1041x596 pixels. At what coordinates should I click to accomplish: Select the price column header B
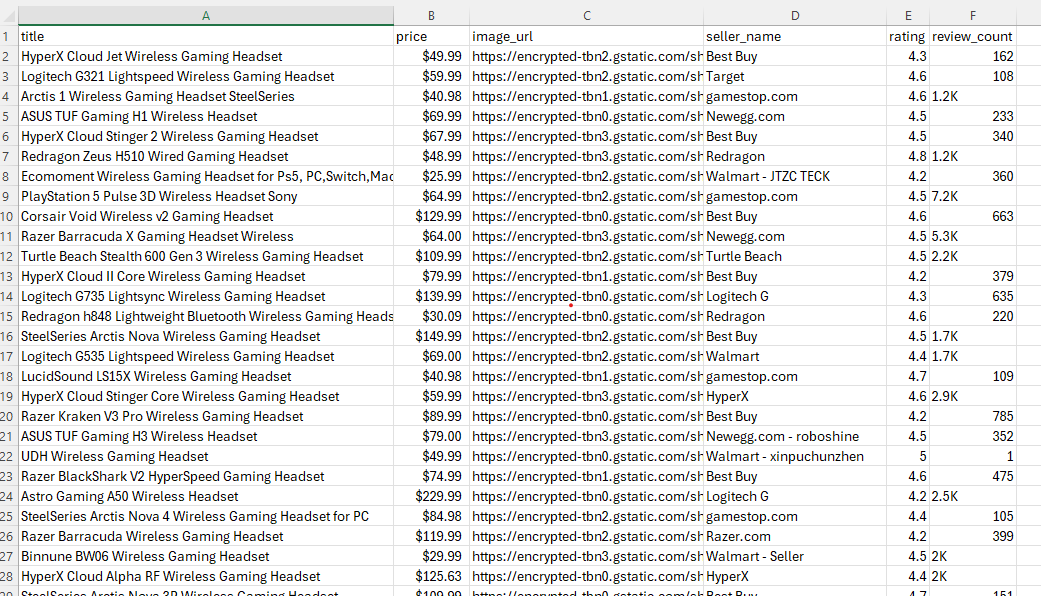coord(431,16)
